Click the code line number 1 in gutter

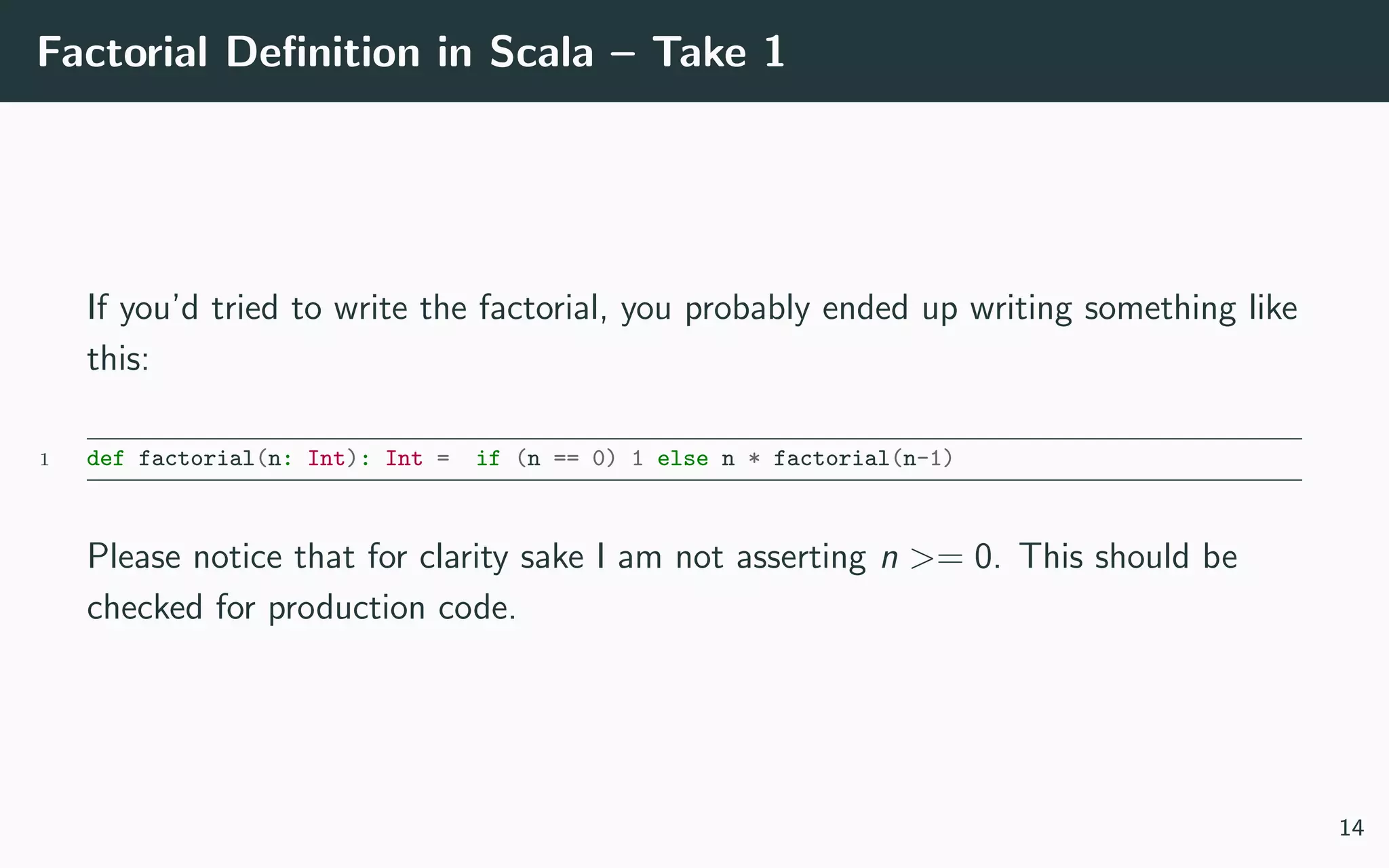tap(44, 460)
